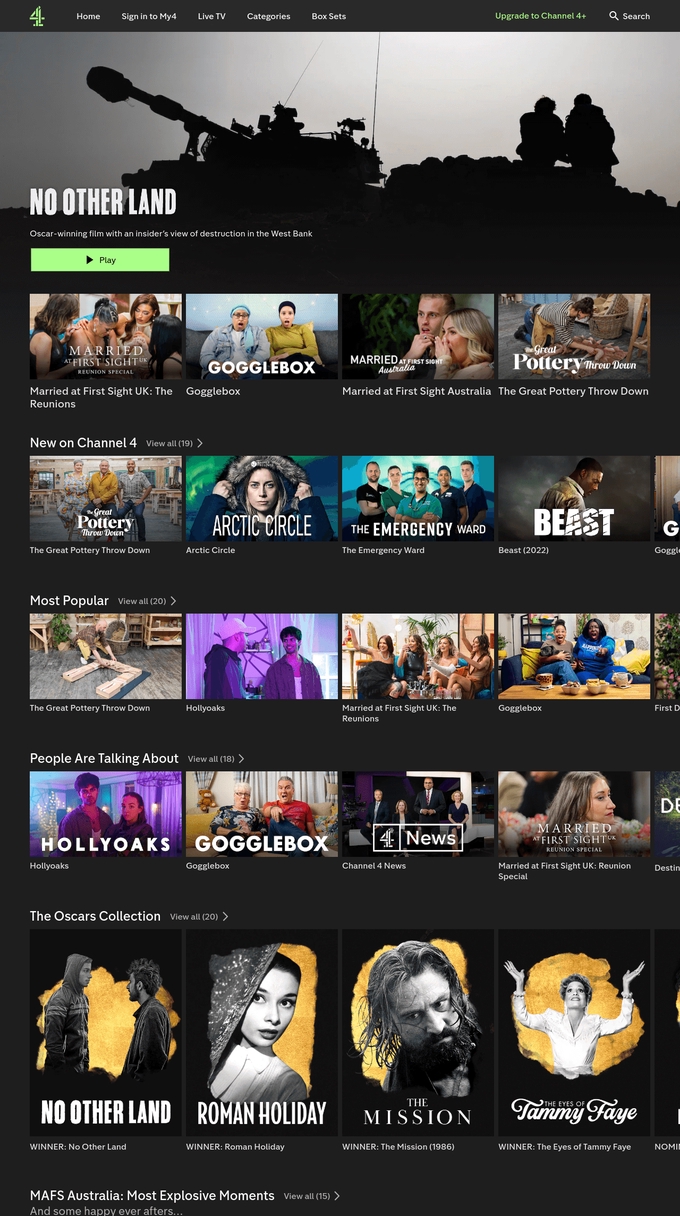The image size is (680, 1216).
Task: Click the No Other Land hero title
Action: 103,202
